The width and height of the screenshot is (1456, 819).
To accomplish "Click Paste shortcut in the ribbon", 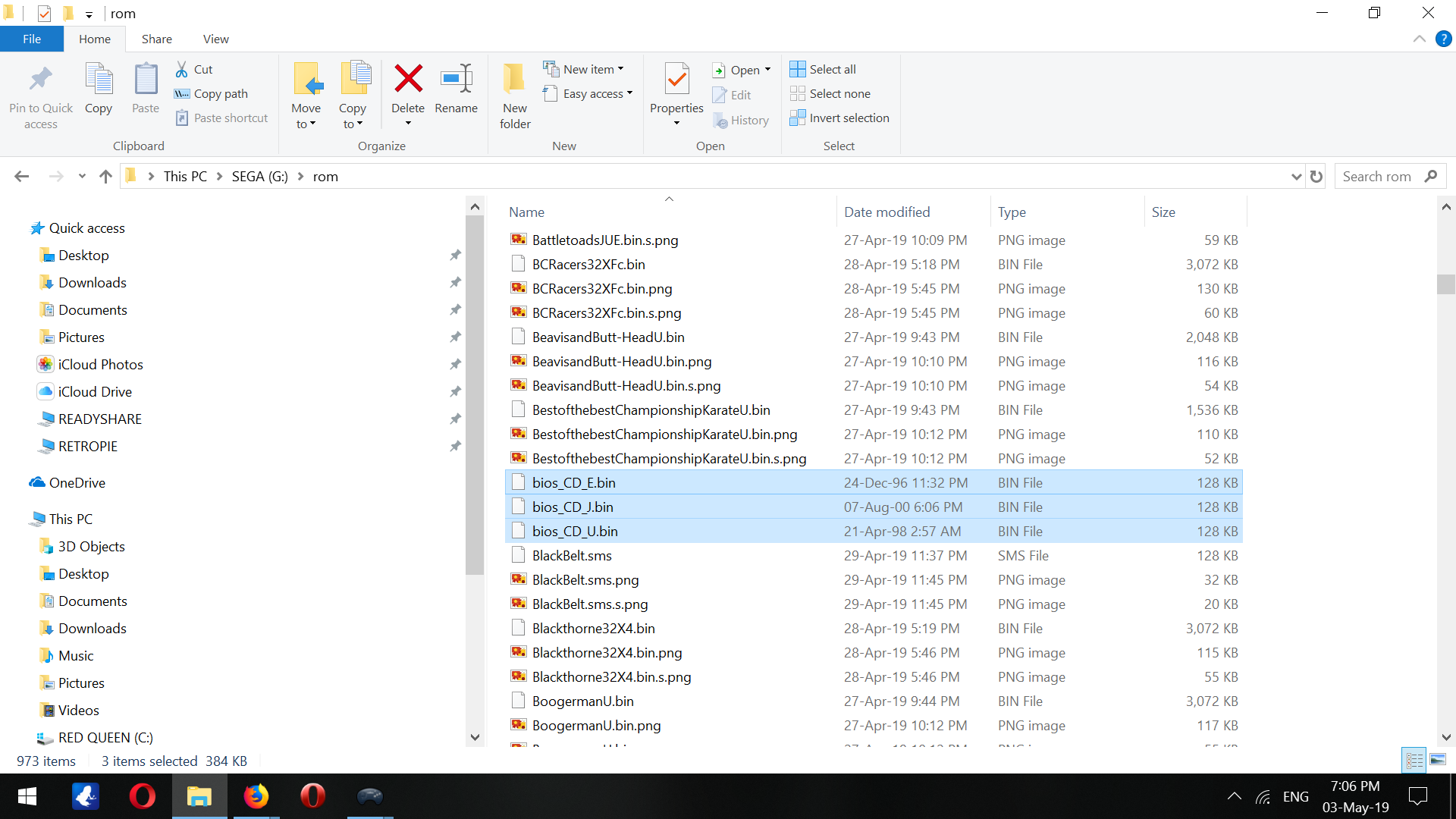I will (x=221, y=118).
